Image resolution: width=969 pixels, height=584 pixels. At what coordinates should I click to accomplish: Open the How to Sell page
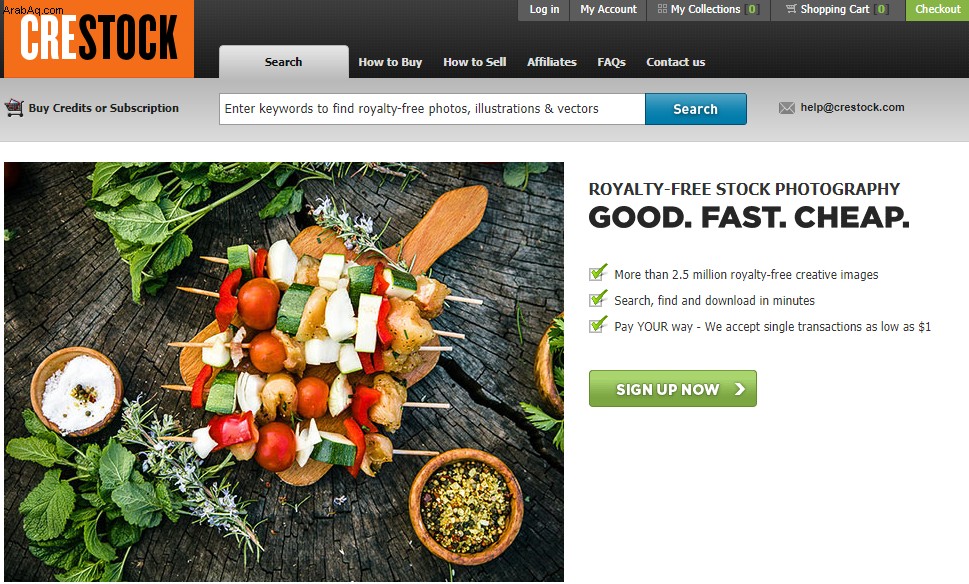(x=475, y=62)
